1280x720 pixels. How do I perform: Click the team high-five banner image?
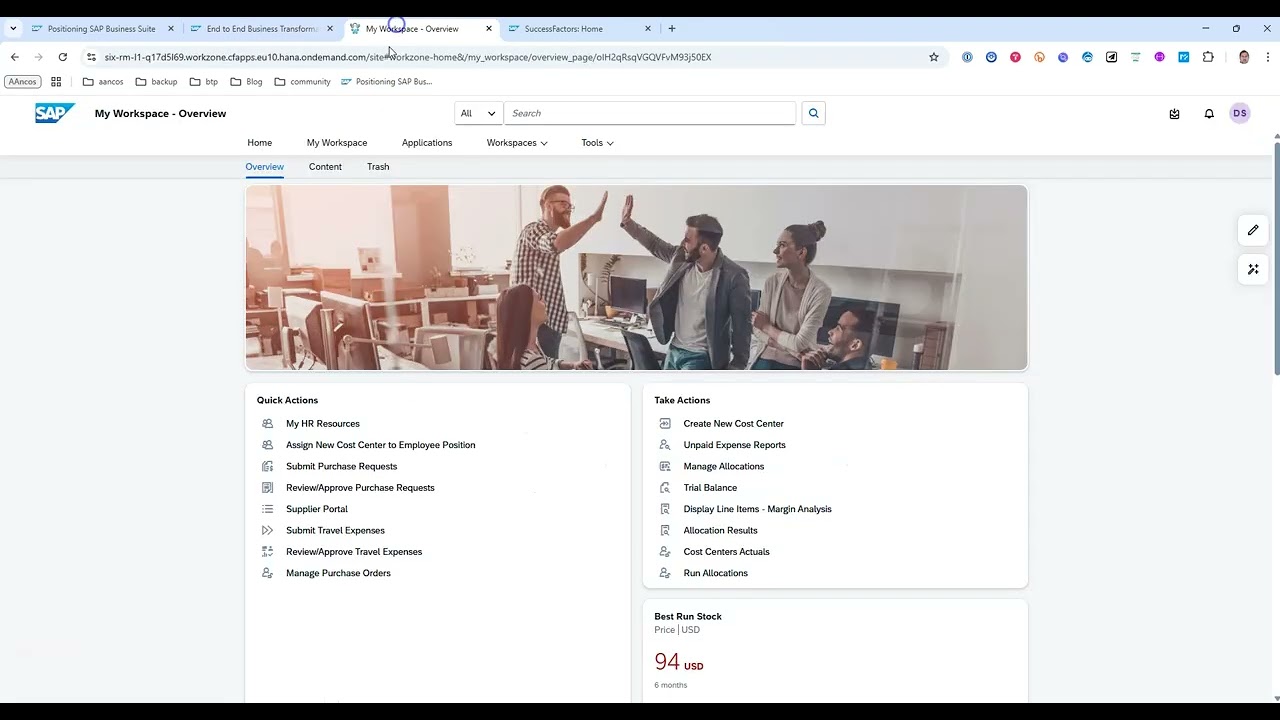pos(636,278)
